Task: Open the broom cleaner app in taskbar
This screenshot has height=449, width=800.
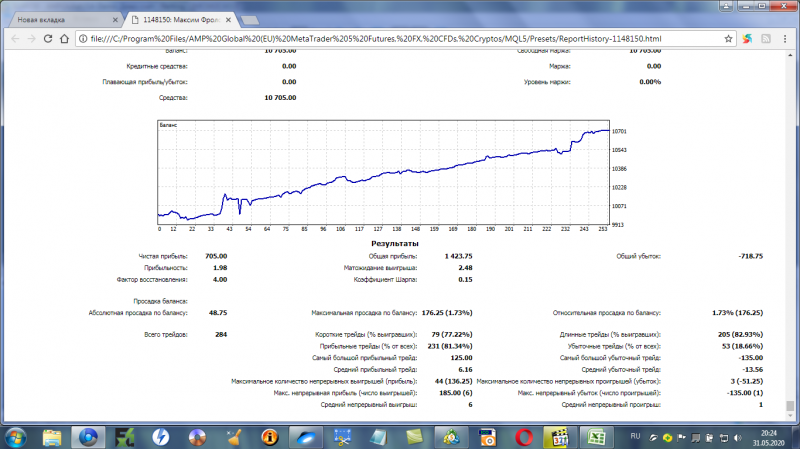Action: pyautogui.click(x=234, y=438)
